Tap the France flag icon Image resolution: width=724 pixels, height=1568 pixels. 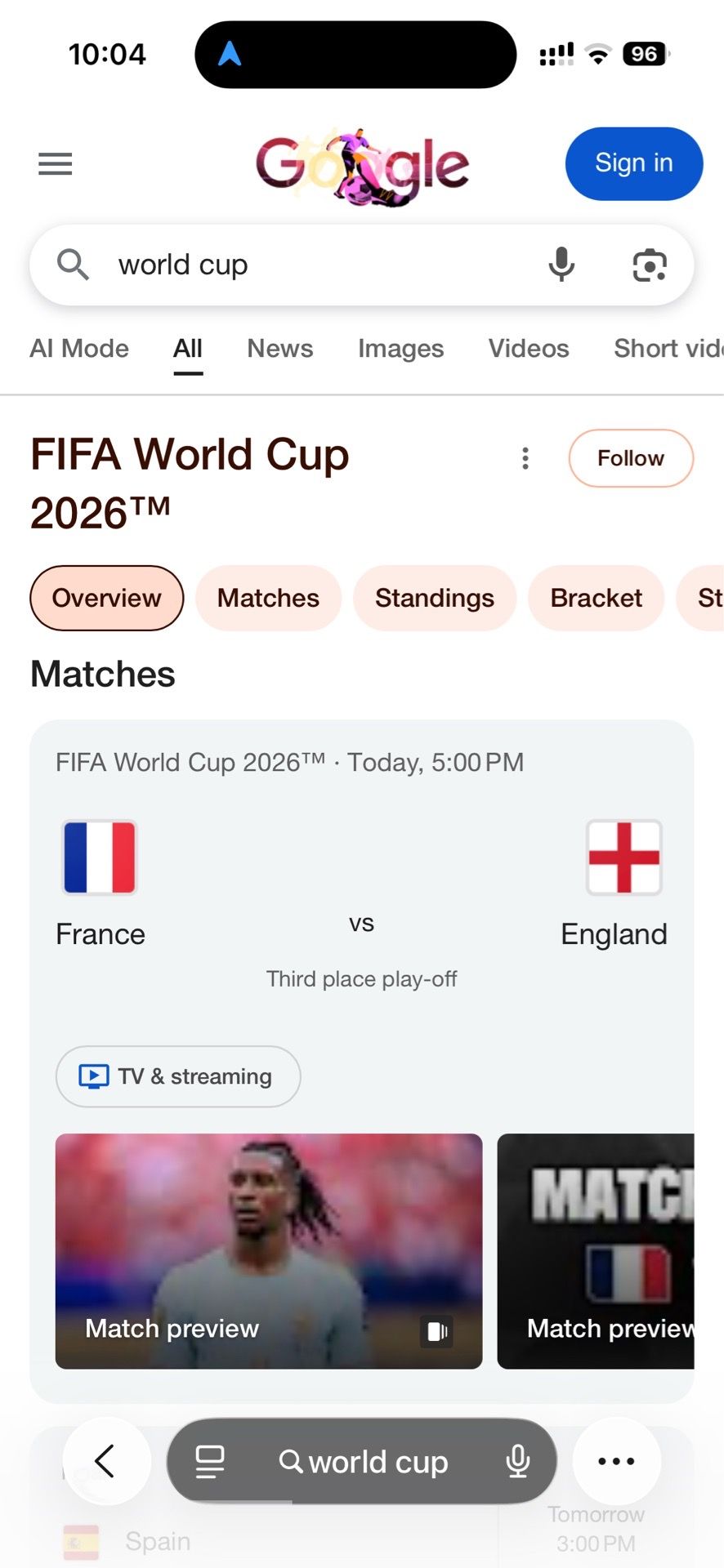click(x=100, y=857)
